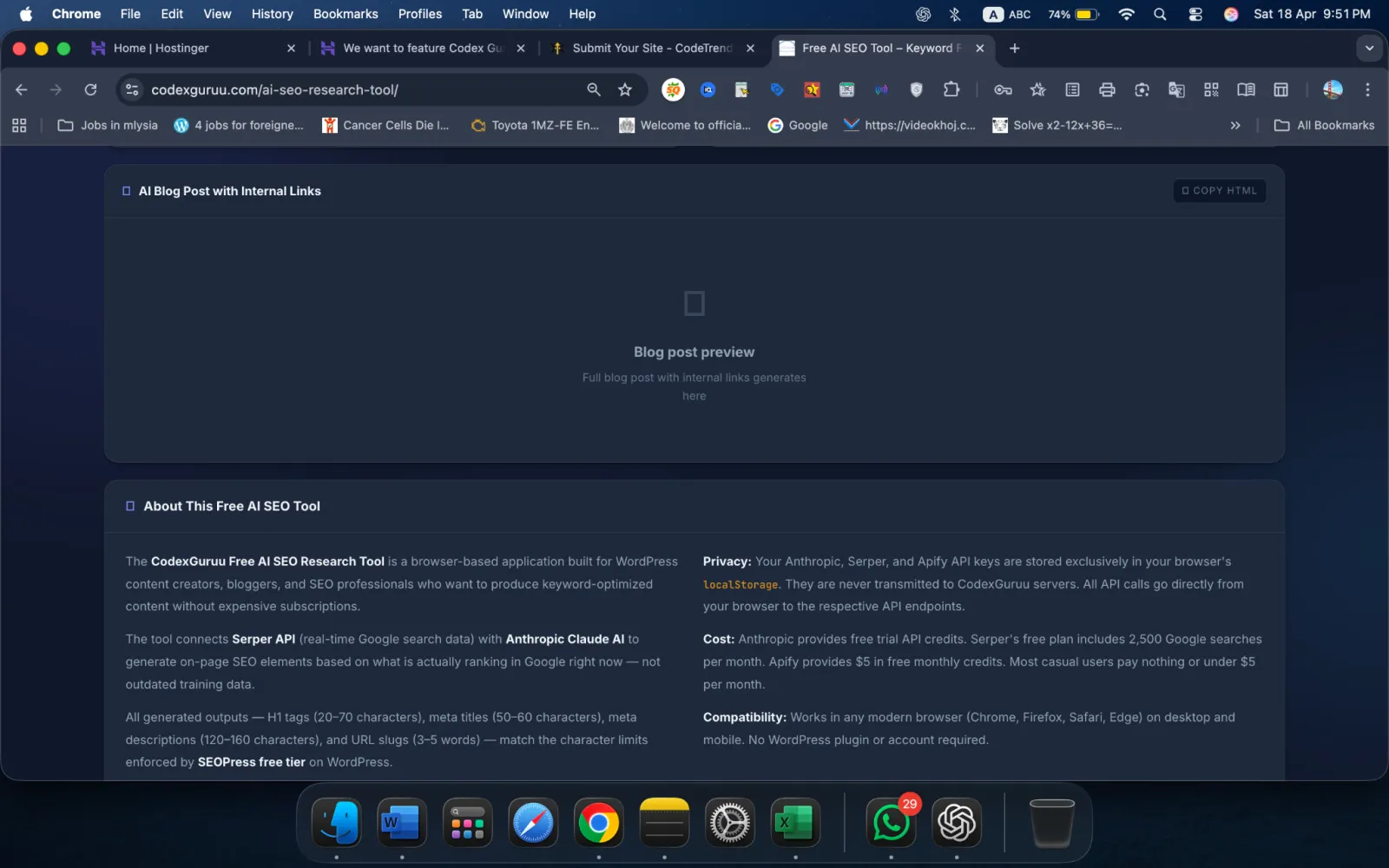
Task: Open the print icon in the toolbar
Action: [x=1107, y=89]
